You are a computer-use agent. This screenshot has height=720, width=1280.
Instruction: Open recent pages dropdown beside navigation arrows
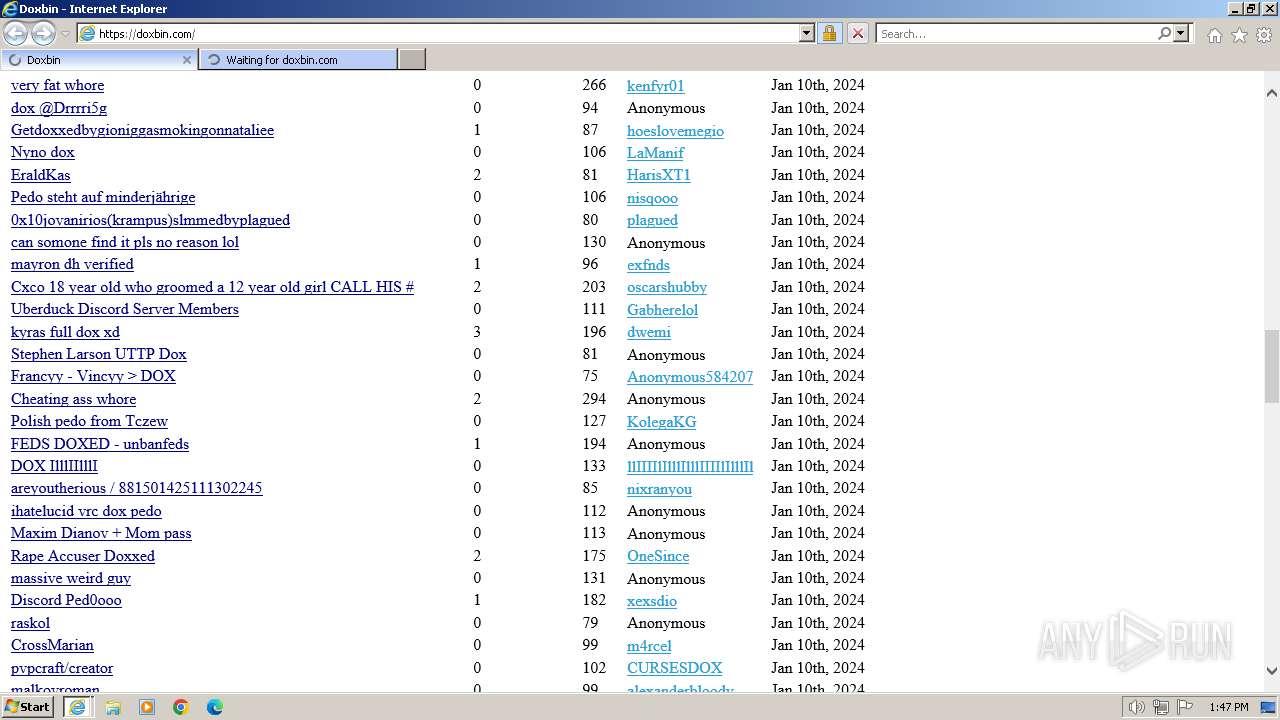pyautogui.click(x=66, y=34)
